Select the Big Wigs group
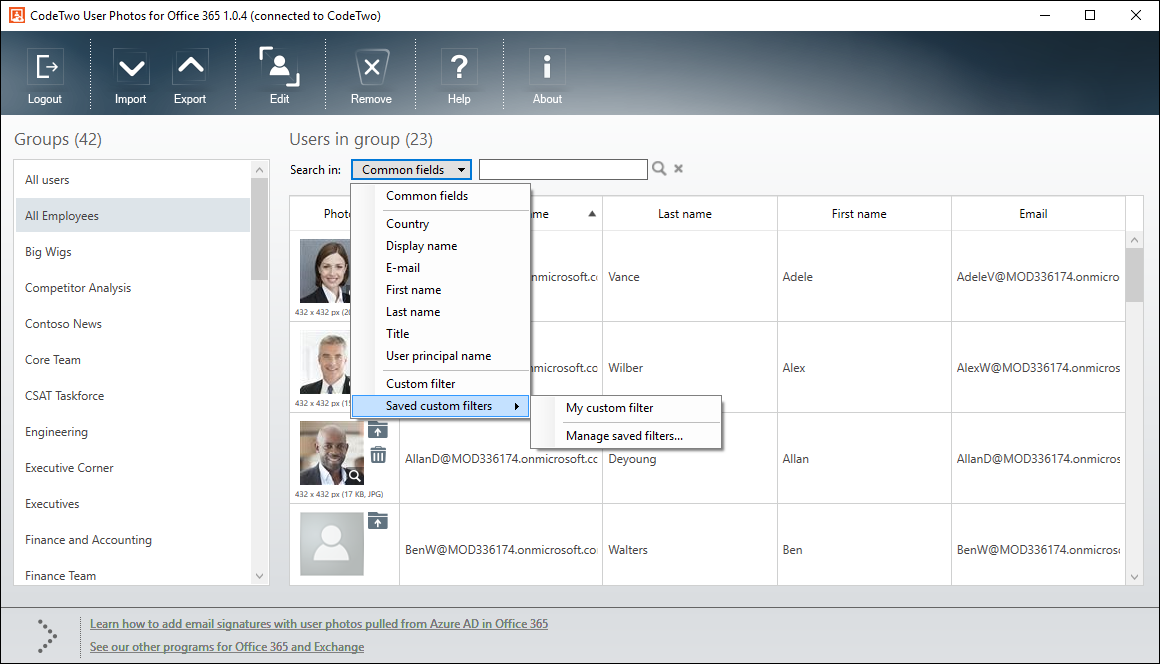This screenshot has width=1160, height=664. [x=133, y=252]
